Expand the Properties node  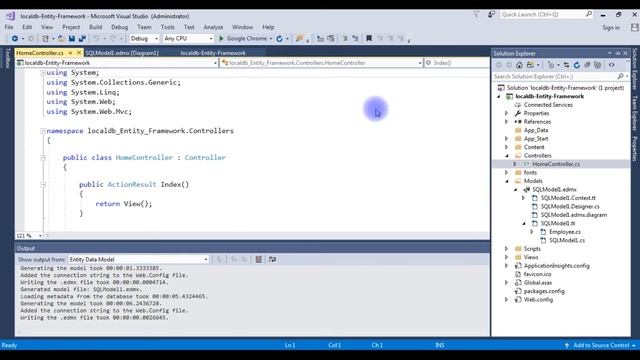[x=507, y=113]
